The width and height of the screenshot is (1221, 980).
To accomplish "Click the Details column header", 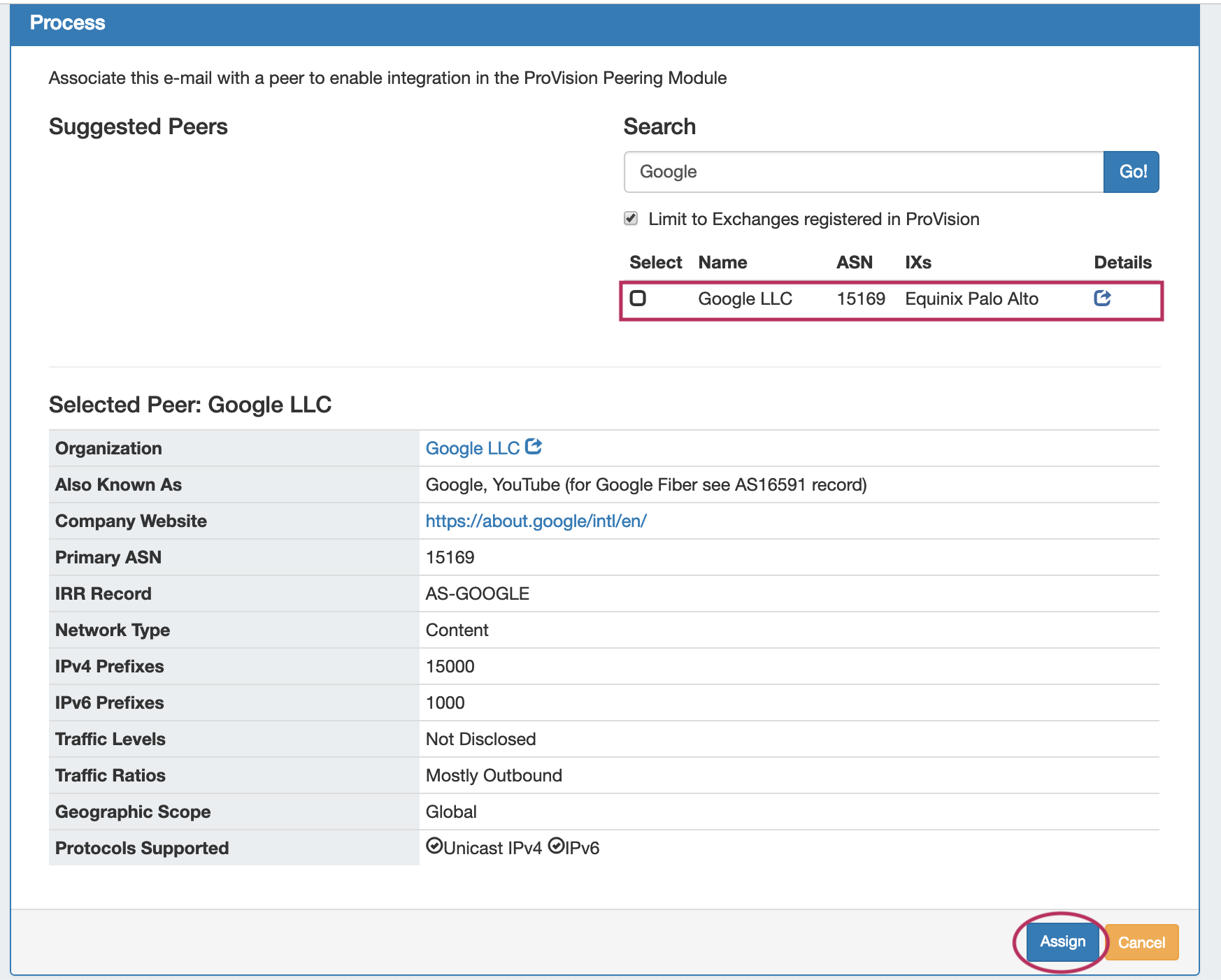I will click(1122, 262).
